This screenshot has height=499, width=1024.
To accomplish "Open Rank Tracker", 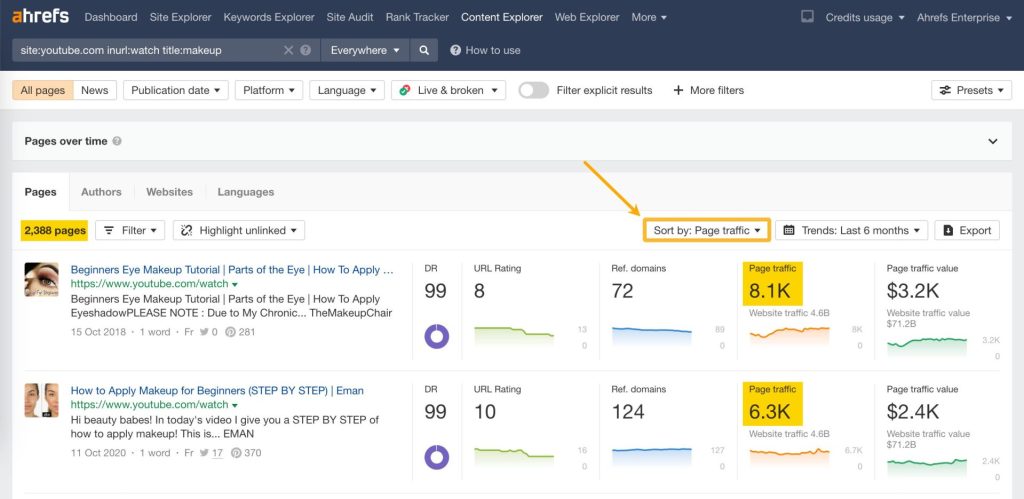I will 417,17.
